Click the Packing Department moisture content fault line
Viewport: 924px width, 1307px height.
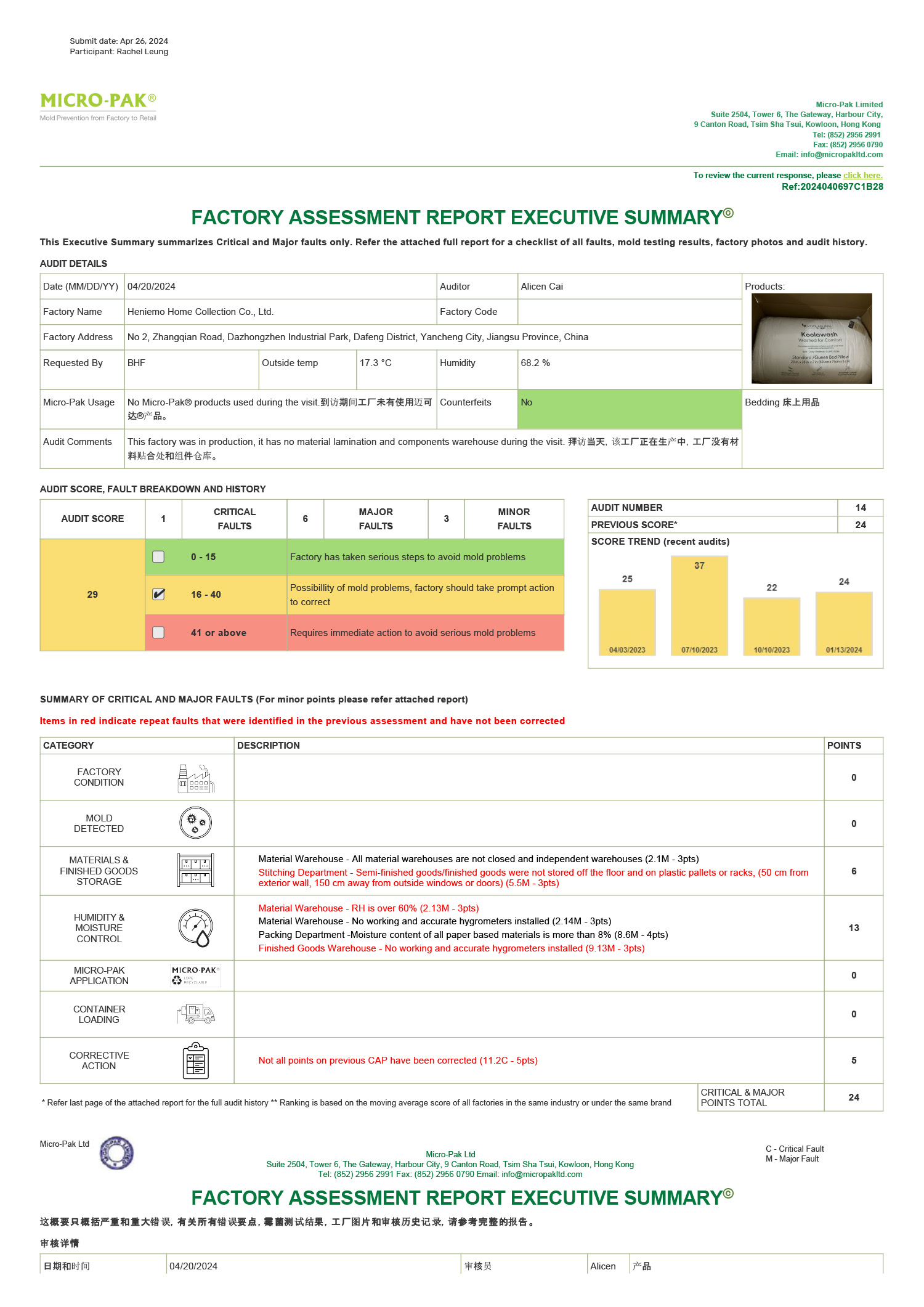(x=463, y=935)
